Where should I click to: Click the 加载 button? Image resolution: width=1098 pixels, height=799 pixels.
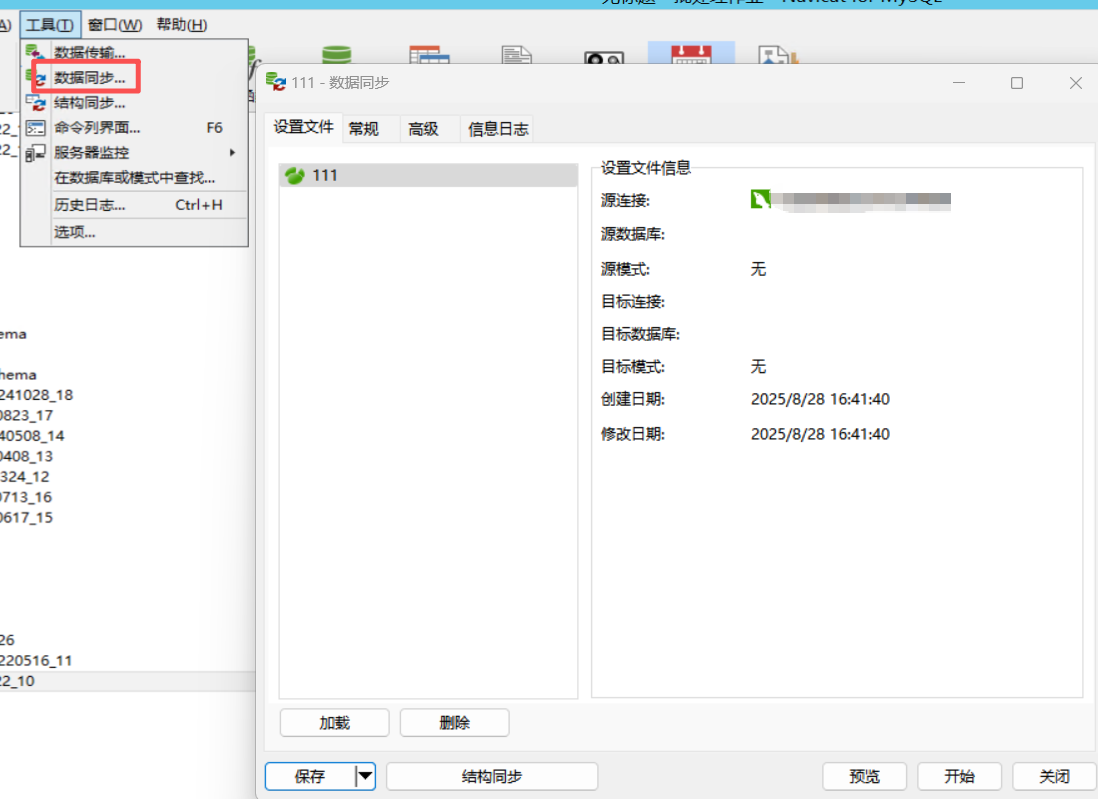335,723
